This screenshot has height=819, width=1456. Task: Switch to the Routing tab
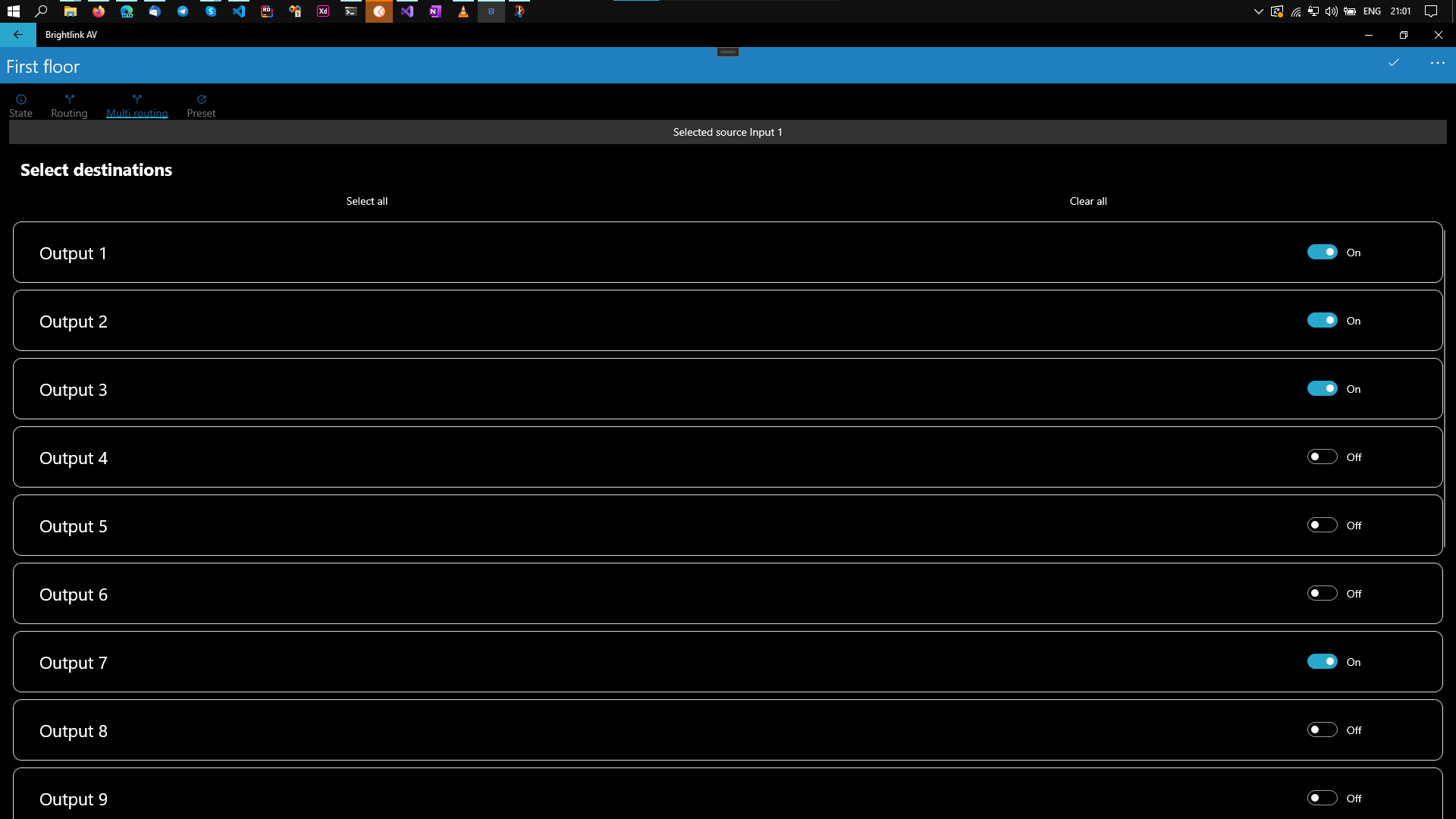click(x=69, y=105)
